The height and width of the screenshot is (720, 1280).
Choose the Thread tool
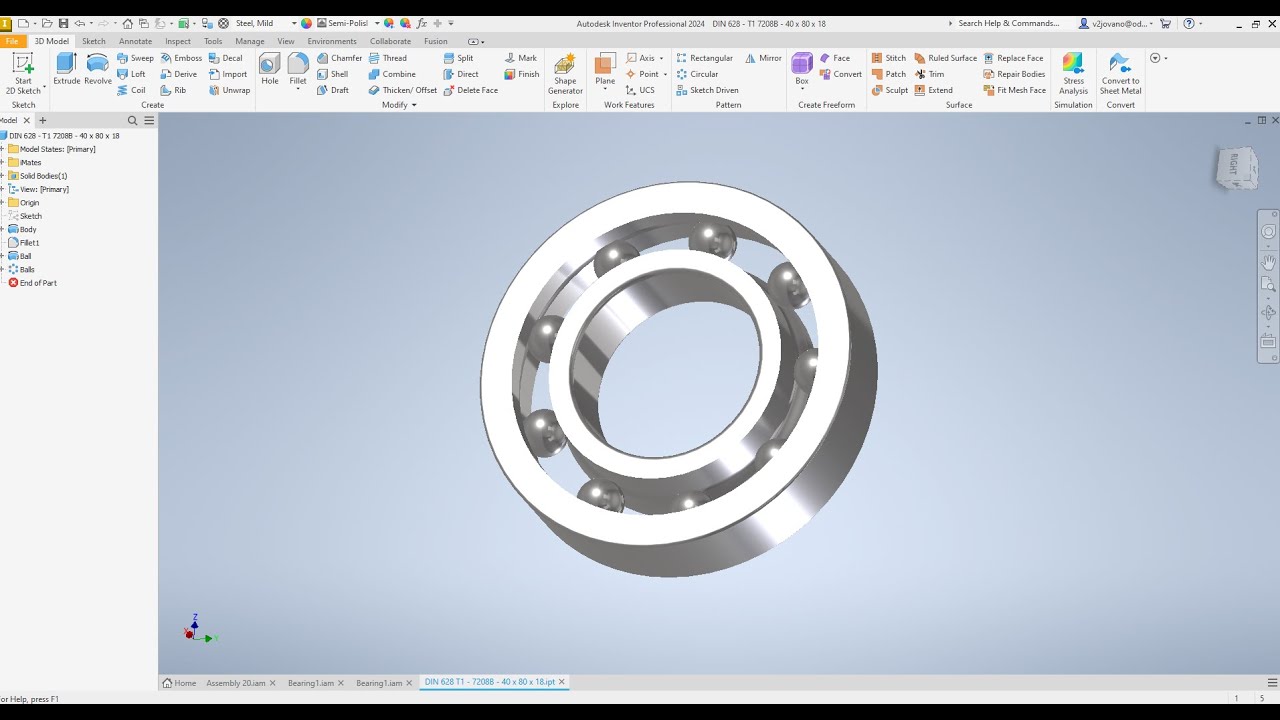(387, 58)
